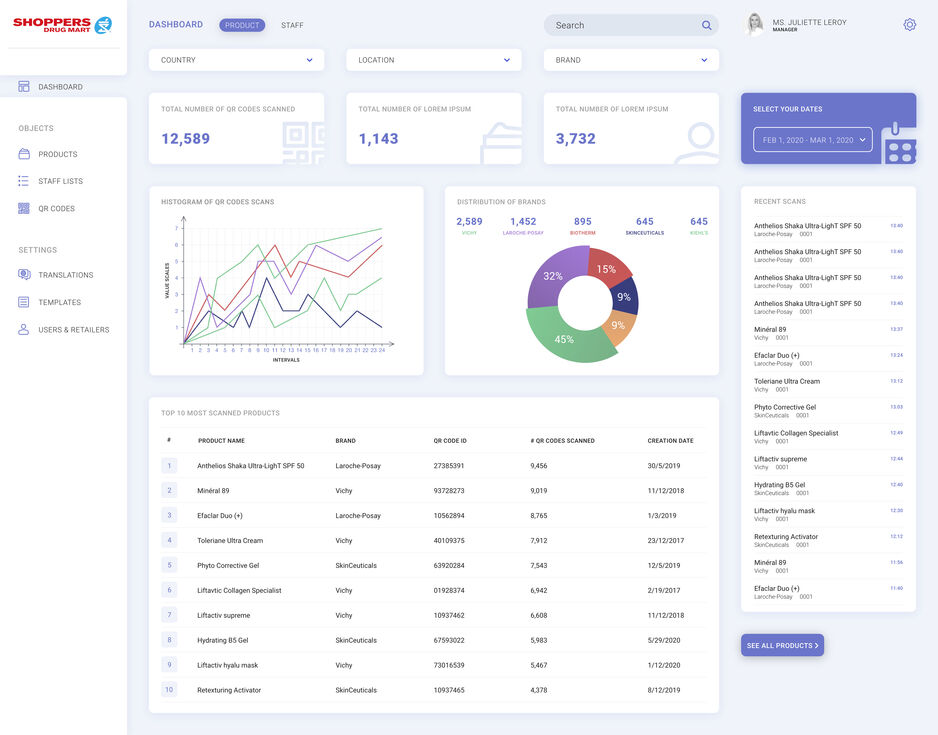
Task: Click the # QR Codes Scanned column header
Action: [562, 441]
